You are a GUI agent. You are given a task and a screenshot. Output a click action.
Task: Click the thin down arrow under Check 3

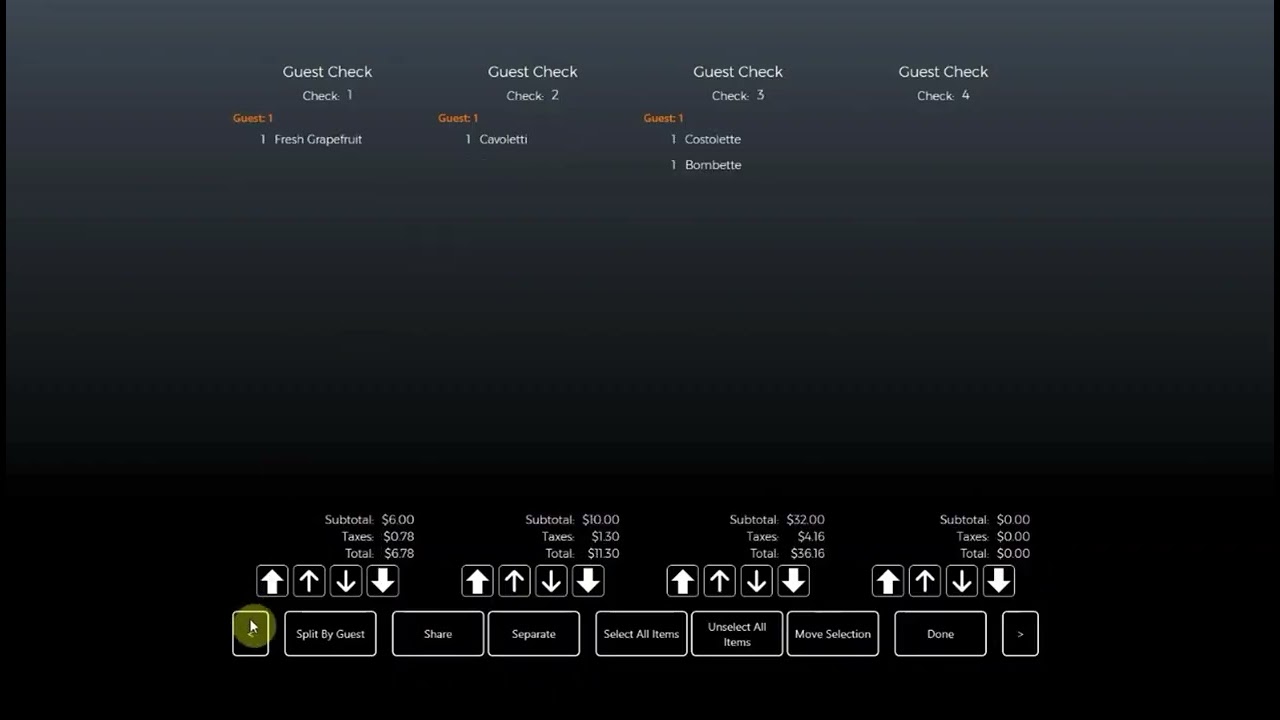point(757,581)
